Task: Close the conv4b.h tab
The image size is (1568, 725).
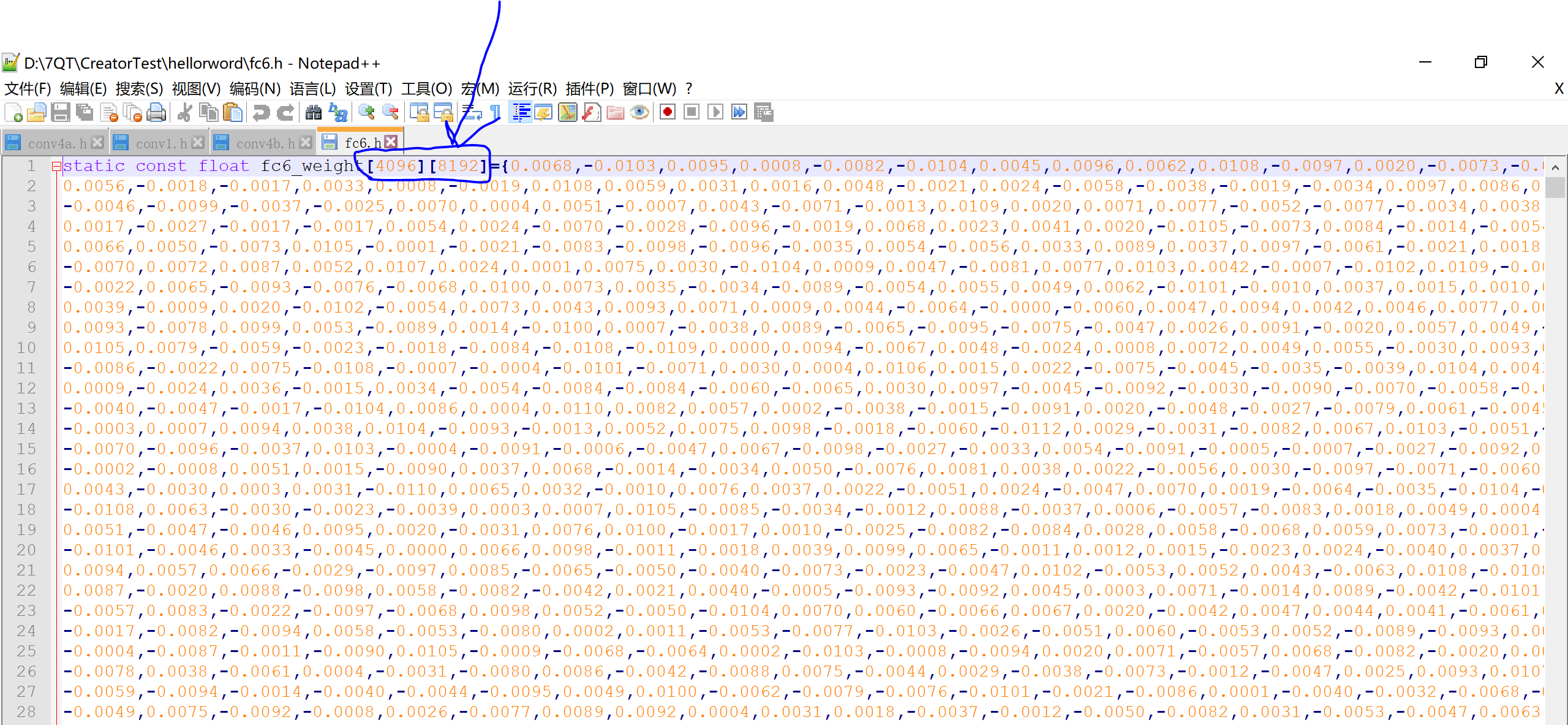Action: pyautogui.click(x=306, y=142)
